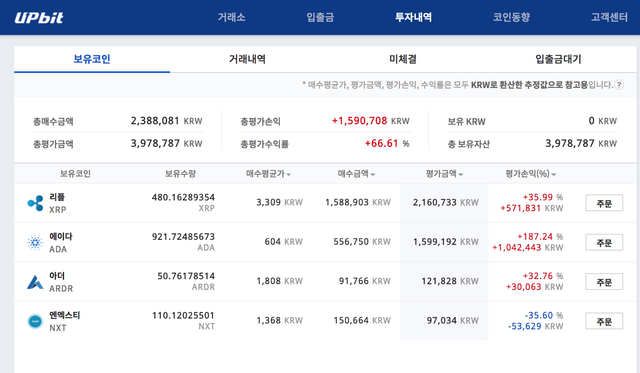Viewport: 640px width, 373px height.
Task: Select the 에이다 coin name
Action: (61, 237)
